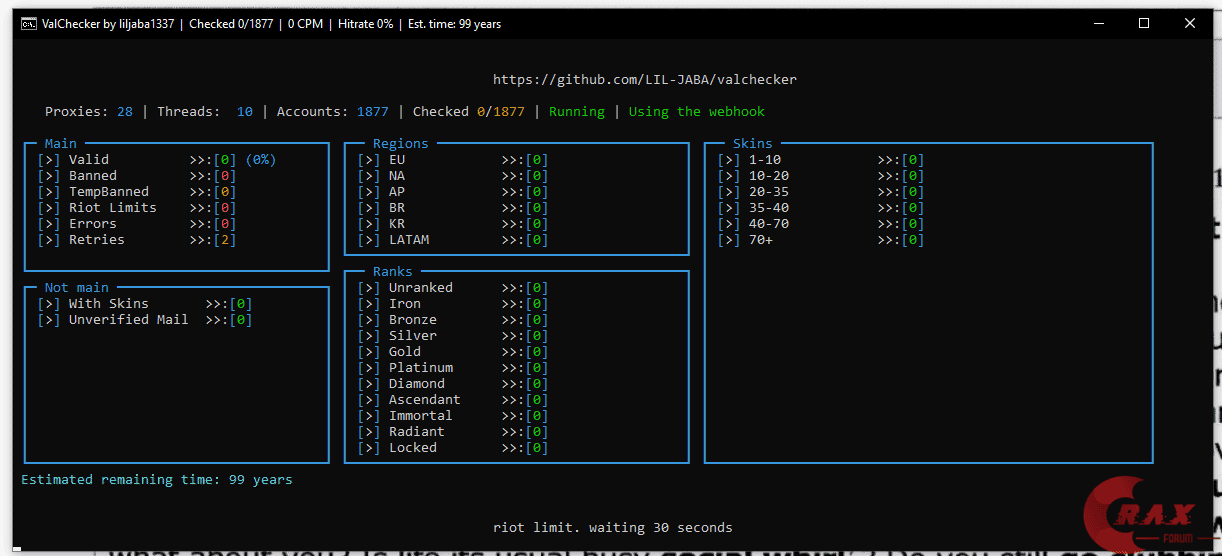Click the 'Not main' panel heading
Image resolution: width=1222 pixels, height=556 pixels.
click(x=77, y=287)
